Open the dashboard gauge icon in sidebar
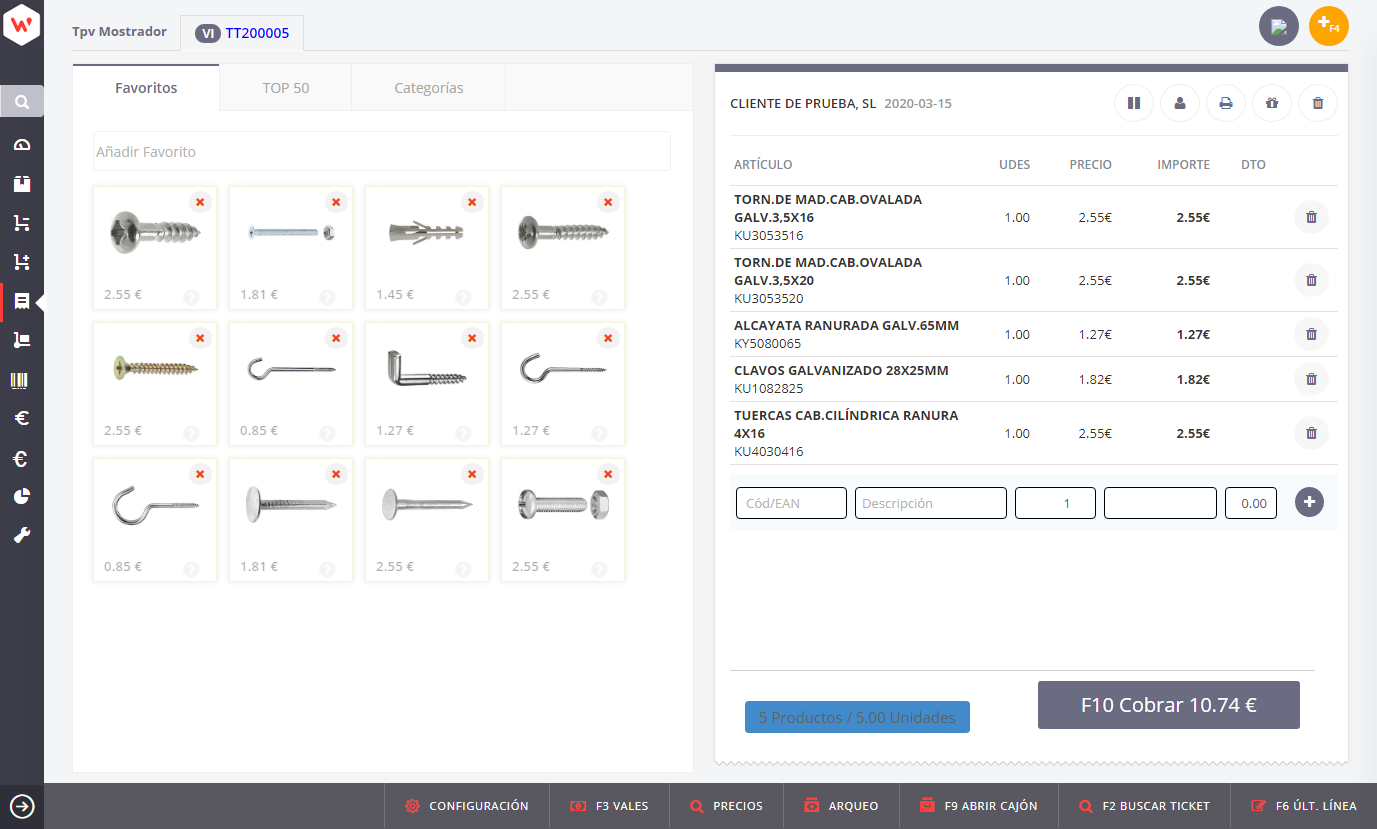Screen dimensions: 1377x829 point(22,145)
